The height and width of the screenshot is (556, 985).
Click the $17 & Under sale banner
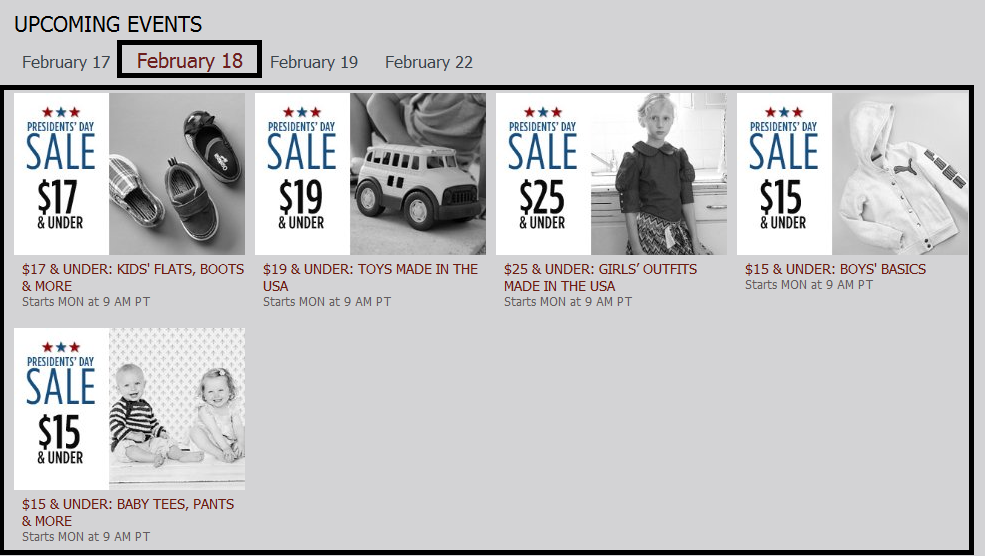(x=61, y=173)
